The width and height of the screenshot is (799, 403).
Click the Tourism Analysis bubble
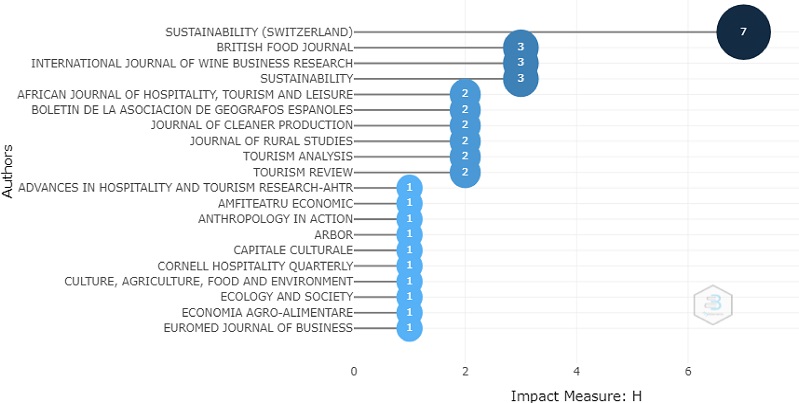click(465, 156)
